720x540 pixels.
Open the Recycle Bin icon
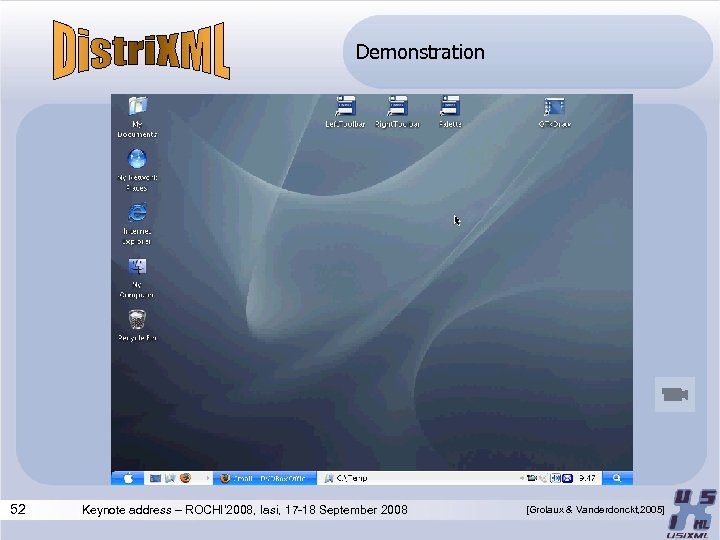pos(137,325)
